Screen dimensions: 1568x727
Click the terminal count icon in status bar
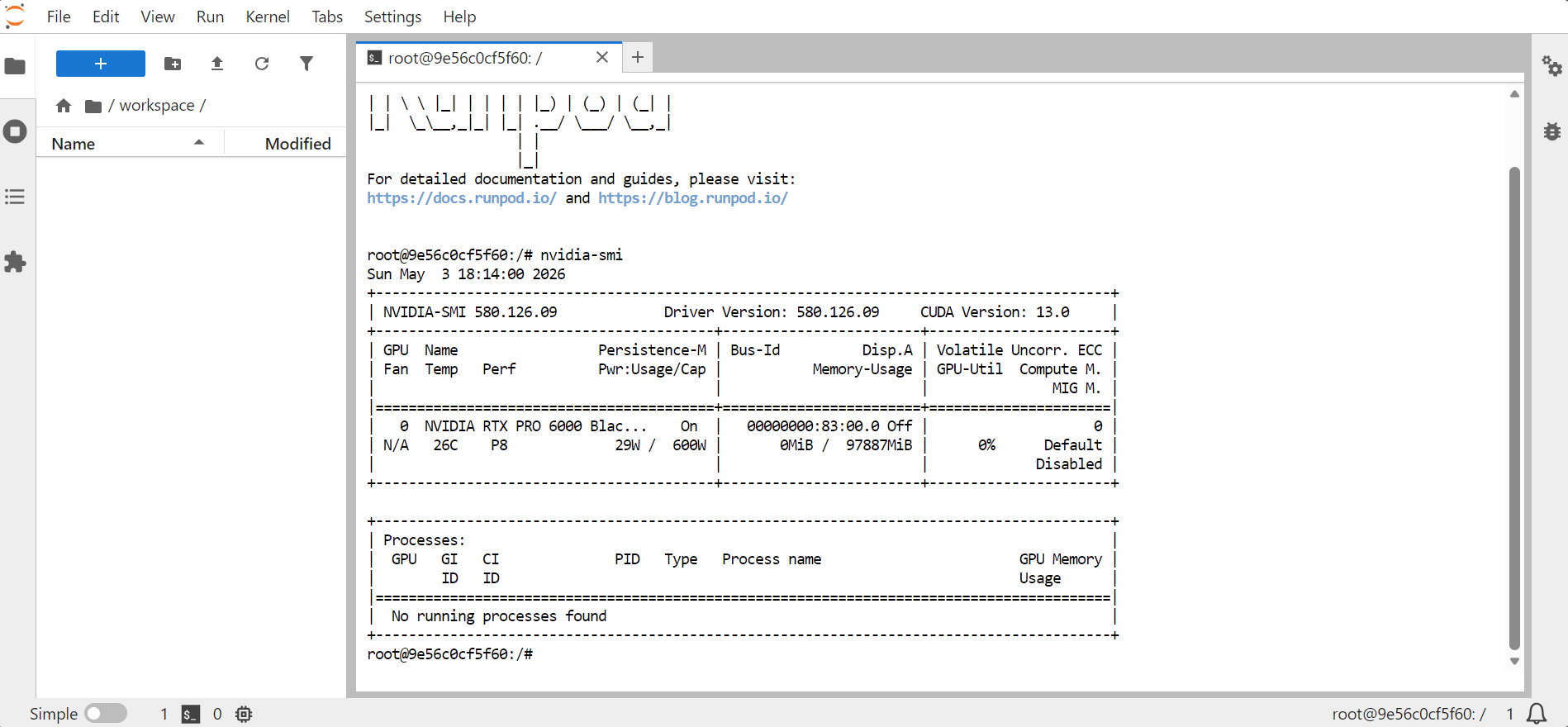(191, 714)
